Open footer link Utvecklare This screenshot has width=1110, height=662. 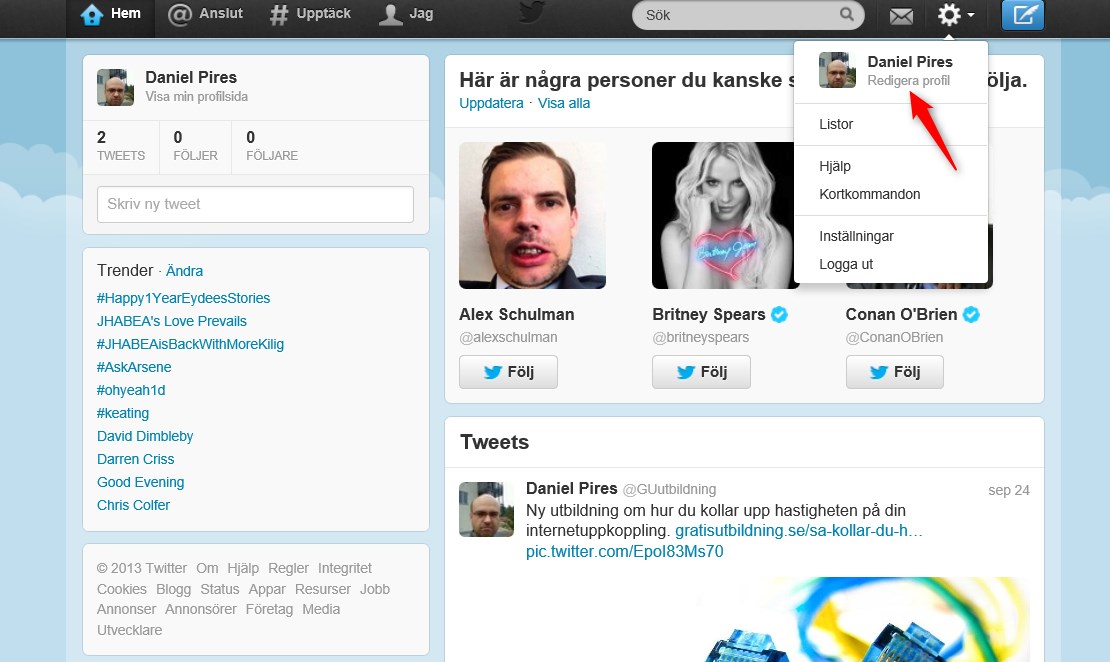click(x=130, y=630)
